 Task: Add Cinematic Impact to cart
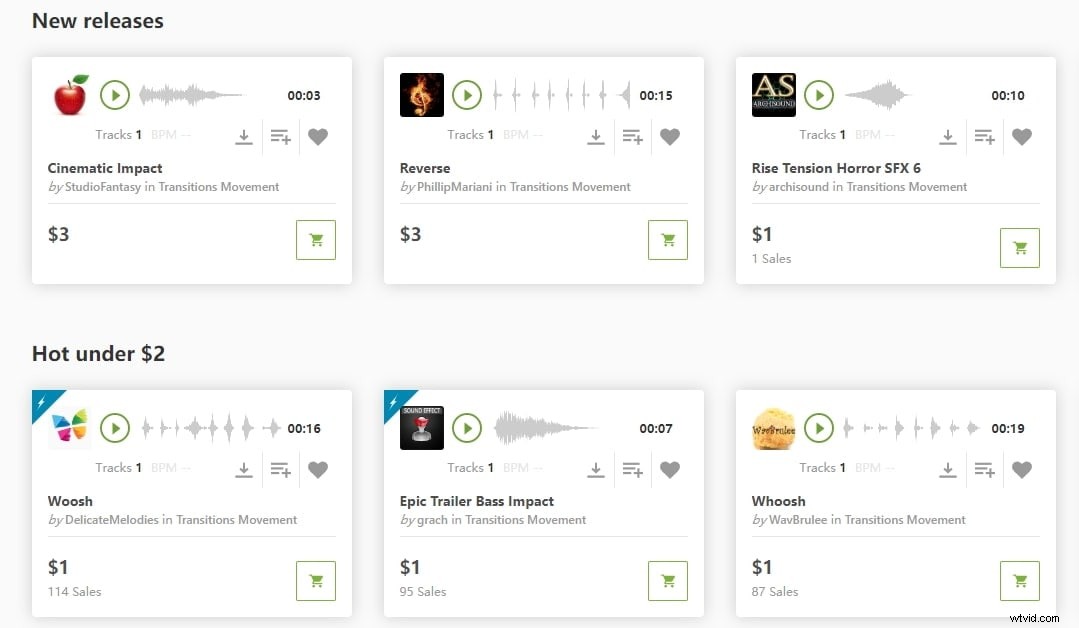tap(316, 240)
